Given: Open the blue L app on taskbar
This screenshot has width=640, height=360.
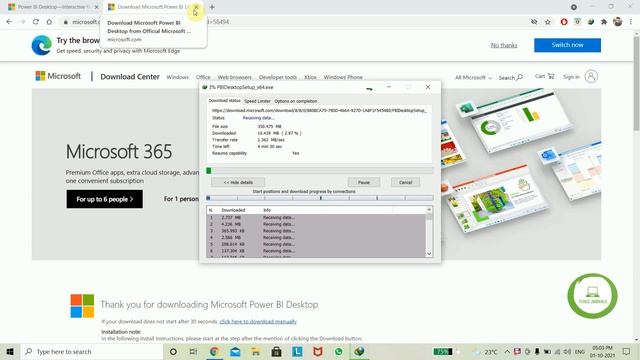Looking at the screenshot, I should (297, 351).
